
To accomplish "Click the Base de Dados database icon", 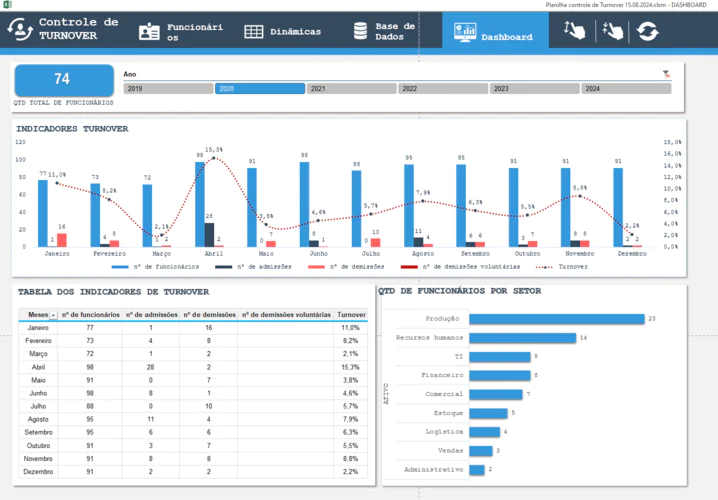I will coord(352,32).
